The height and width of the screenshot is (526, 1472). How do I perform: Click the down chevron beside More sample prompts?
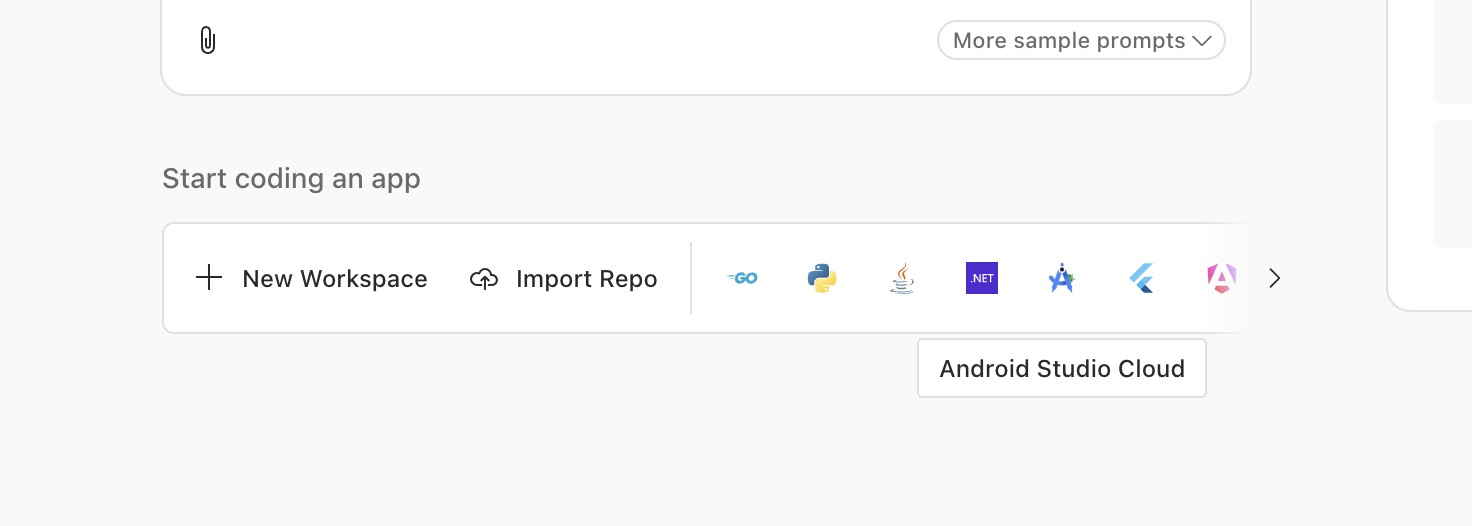pos(1202,41)
